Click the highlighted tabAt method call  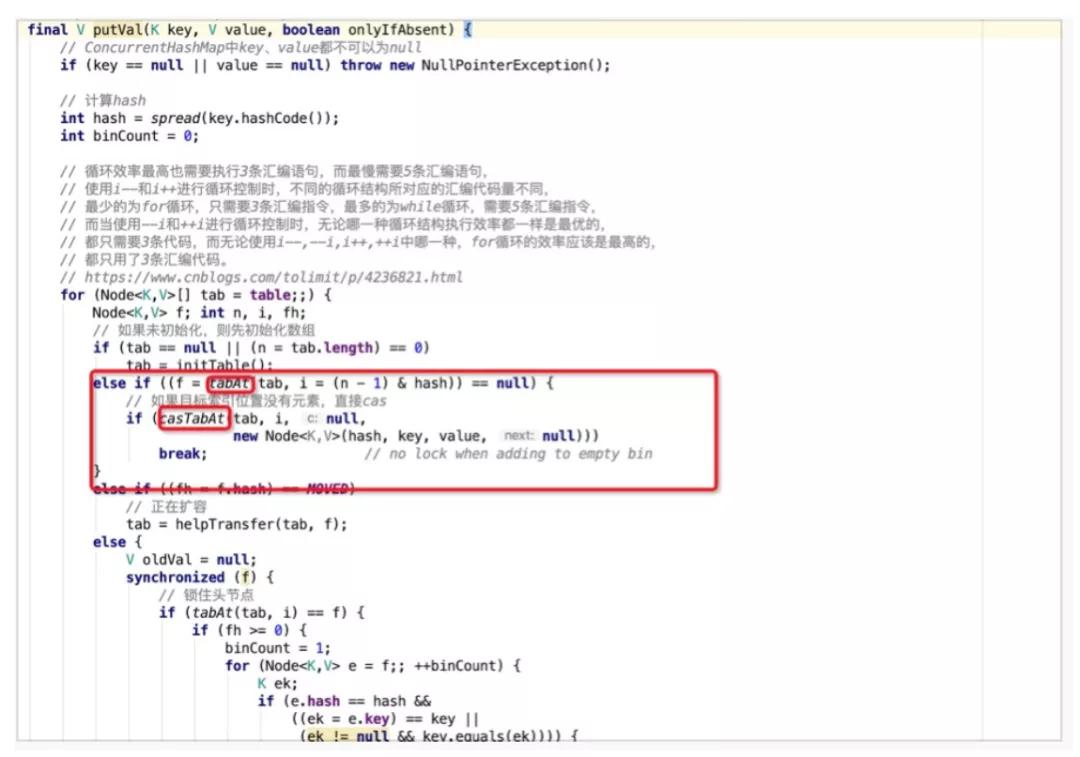coord(231,382)
